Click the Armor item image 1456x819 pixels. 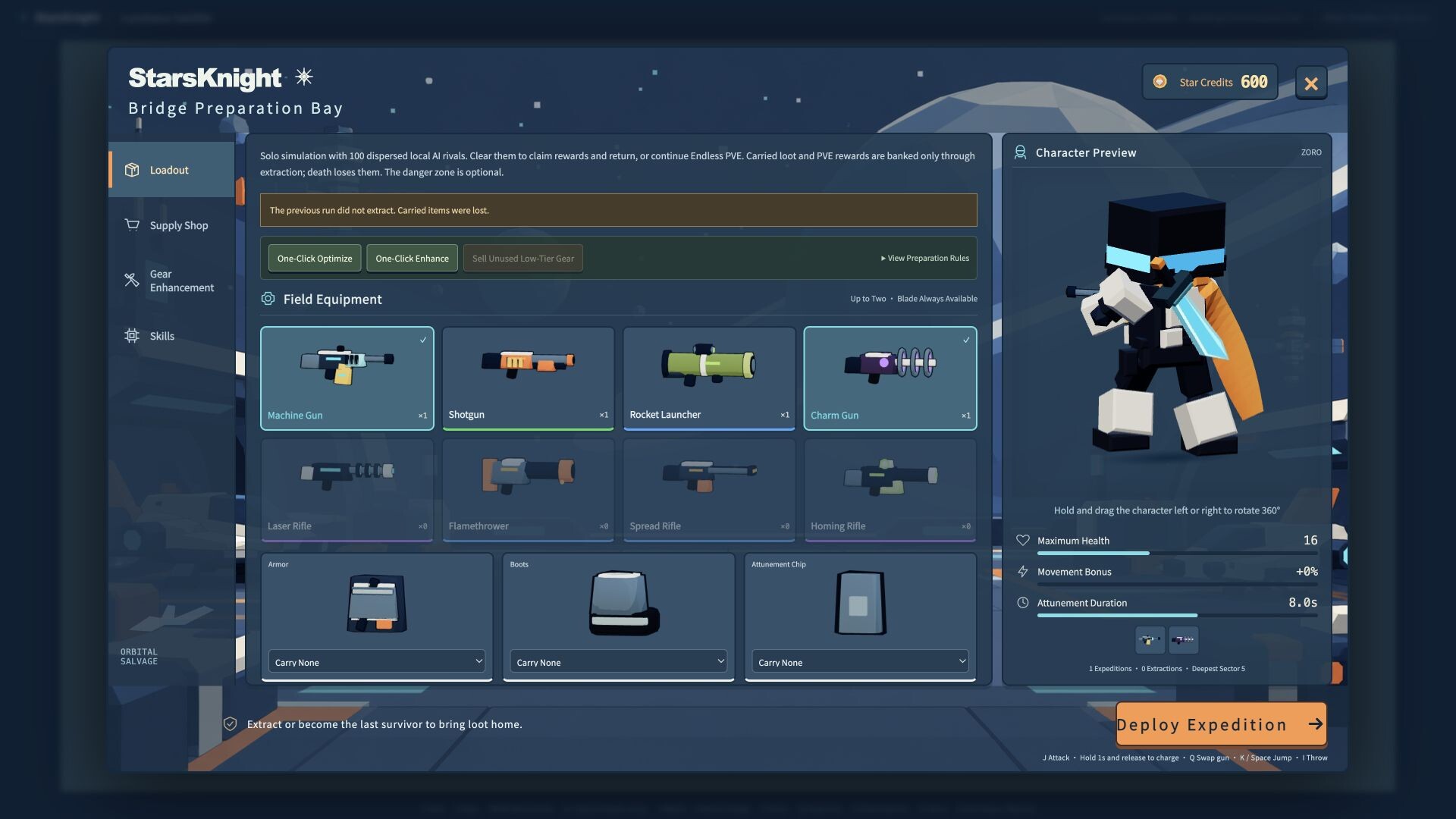click(377, 604)
